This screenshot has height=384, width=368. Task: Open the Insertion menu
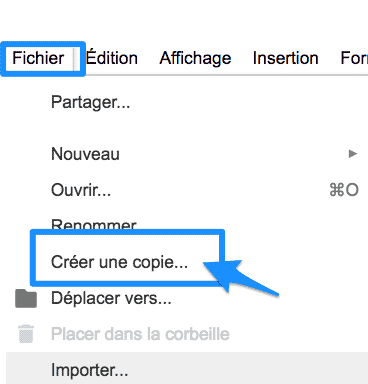(286, 58)
